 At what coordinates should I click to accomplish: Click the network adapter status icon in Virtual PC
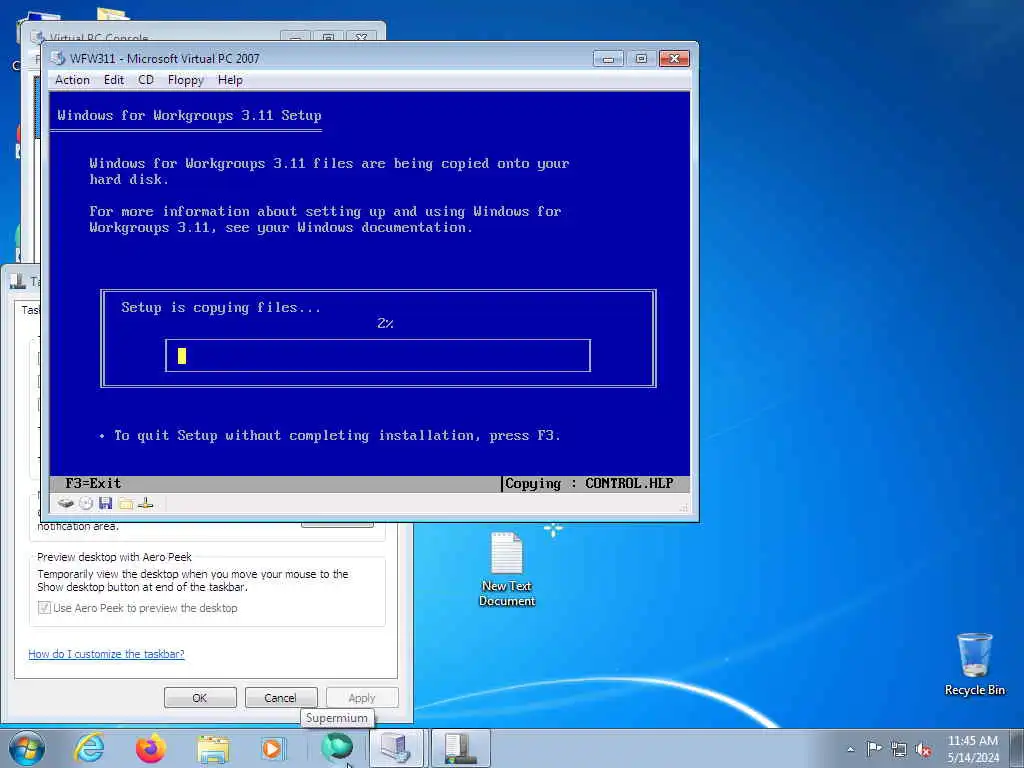[x=145, y=503]
